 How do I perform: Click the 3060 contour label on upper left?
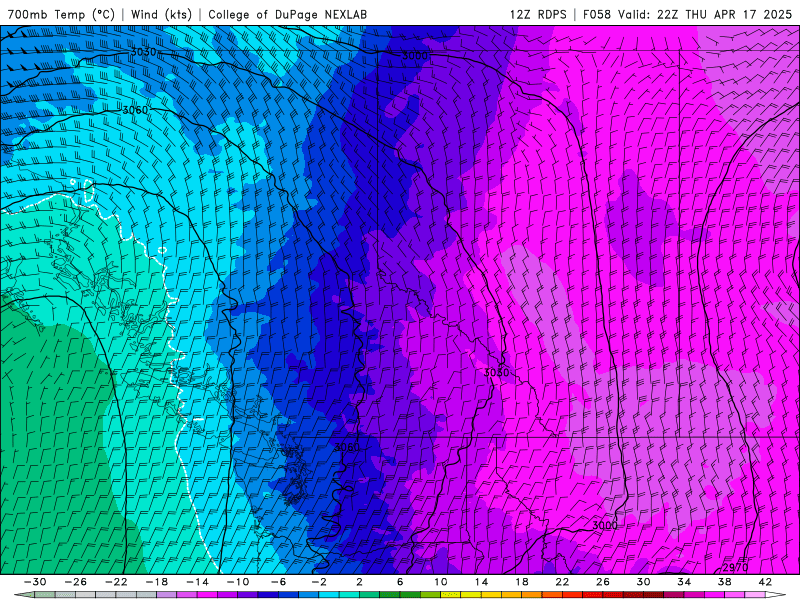135,110
